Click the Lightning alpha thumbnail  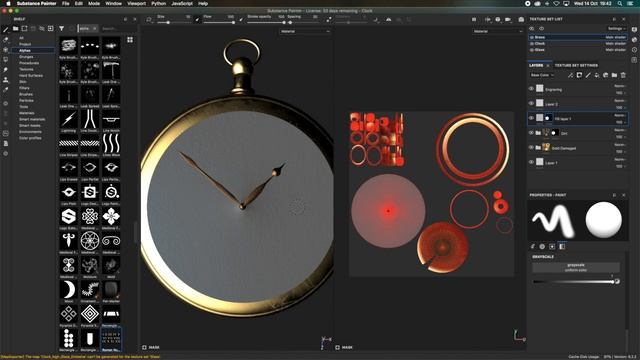[69, 119]
